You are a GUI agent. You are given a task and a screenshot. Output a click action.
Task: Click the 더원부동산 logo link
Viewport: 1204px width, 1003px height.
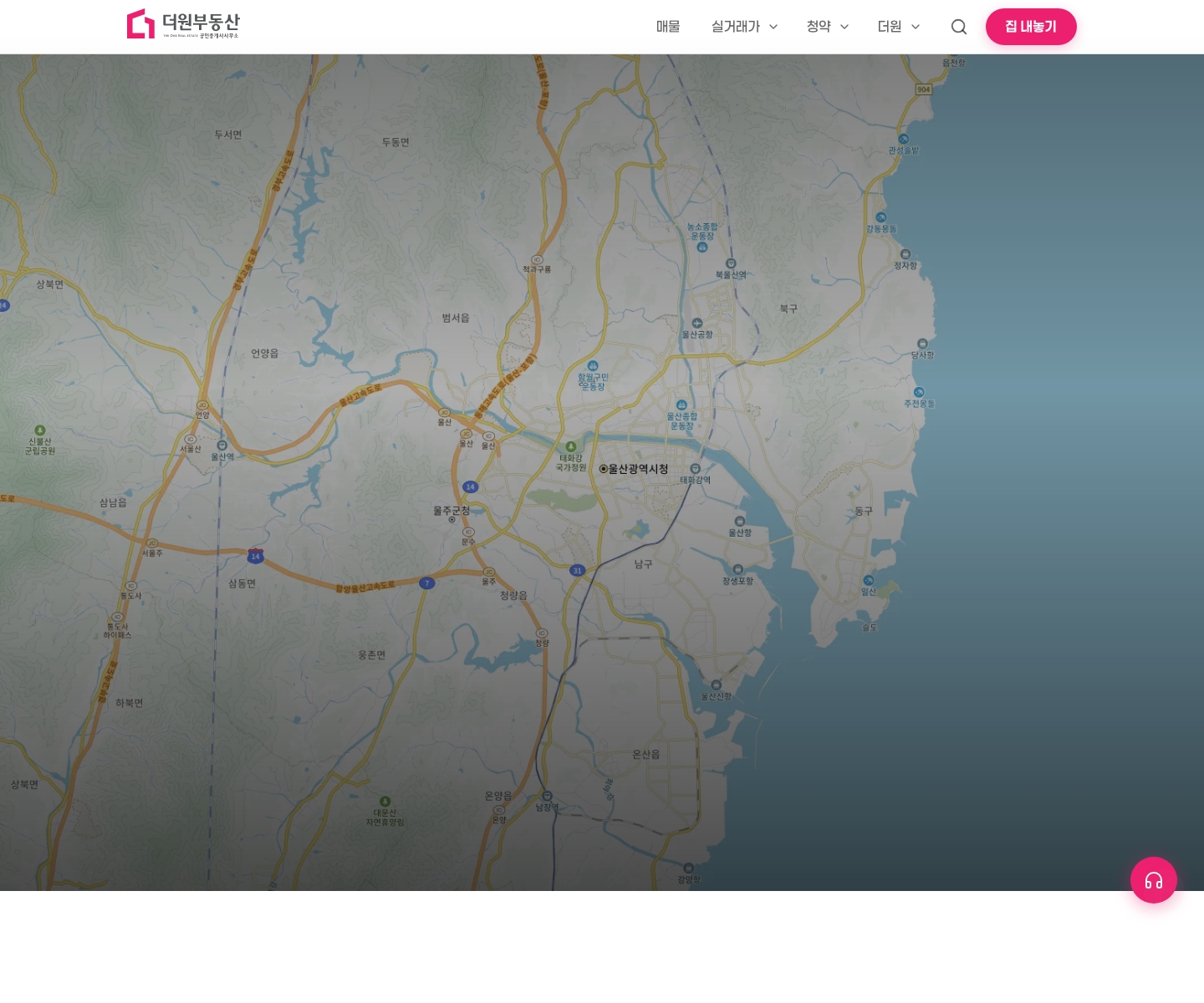point(183,24)
